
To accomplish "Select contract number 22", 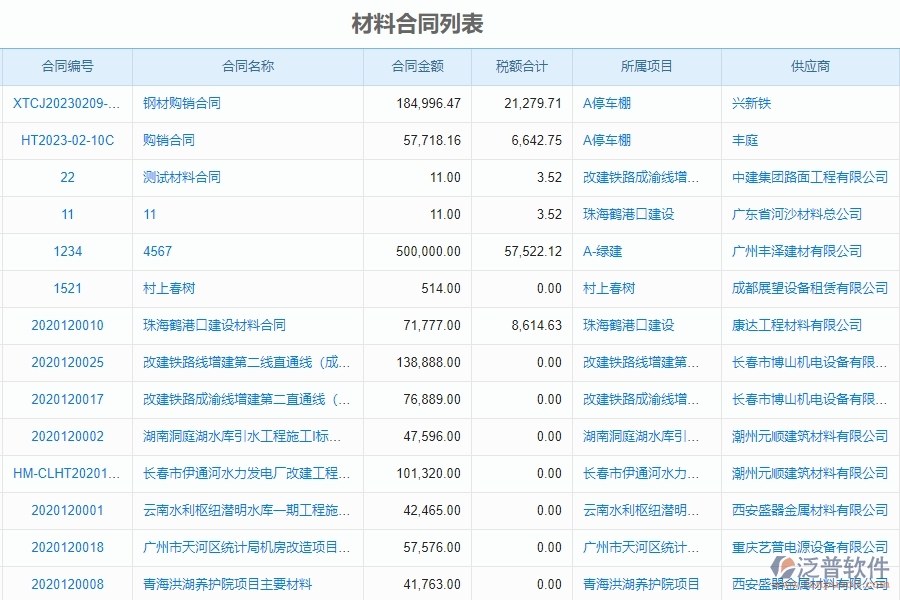I will pos(67,177).
